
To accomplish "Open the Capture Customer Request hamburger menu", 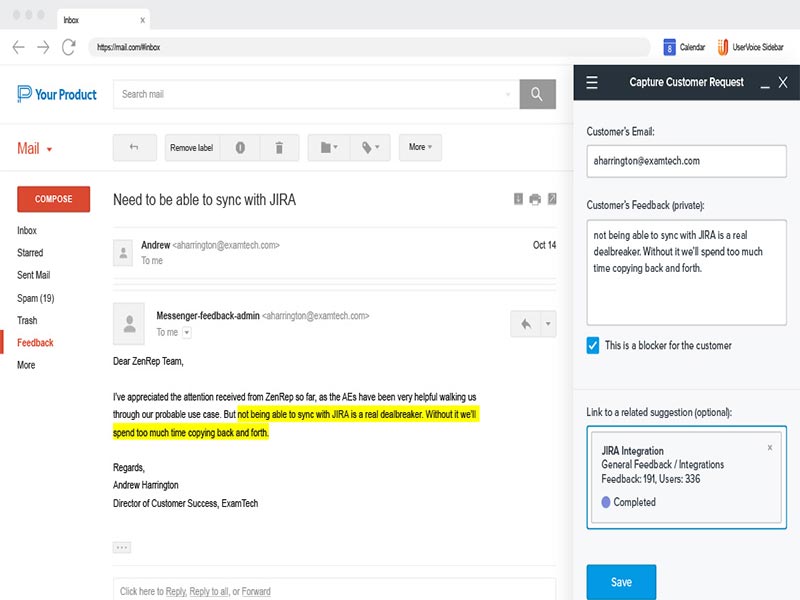I will click(592, 82).
